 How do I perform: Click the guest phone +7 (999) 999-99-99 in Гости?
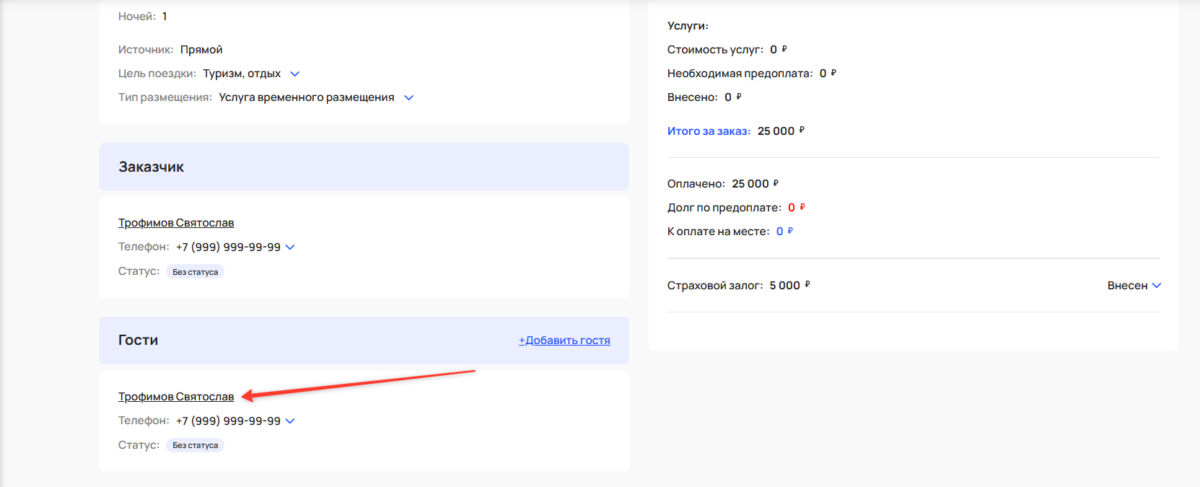[x=228, y=421]
